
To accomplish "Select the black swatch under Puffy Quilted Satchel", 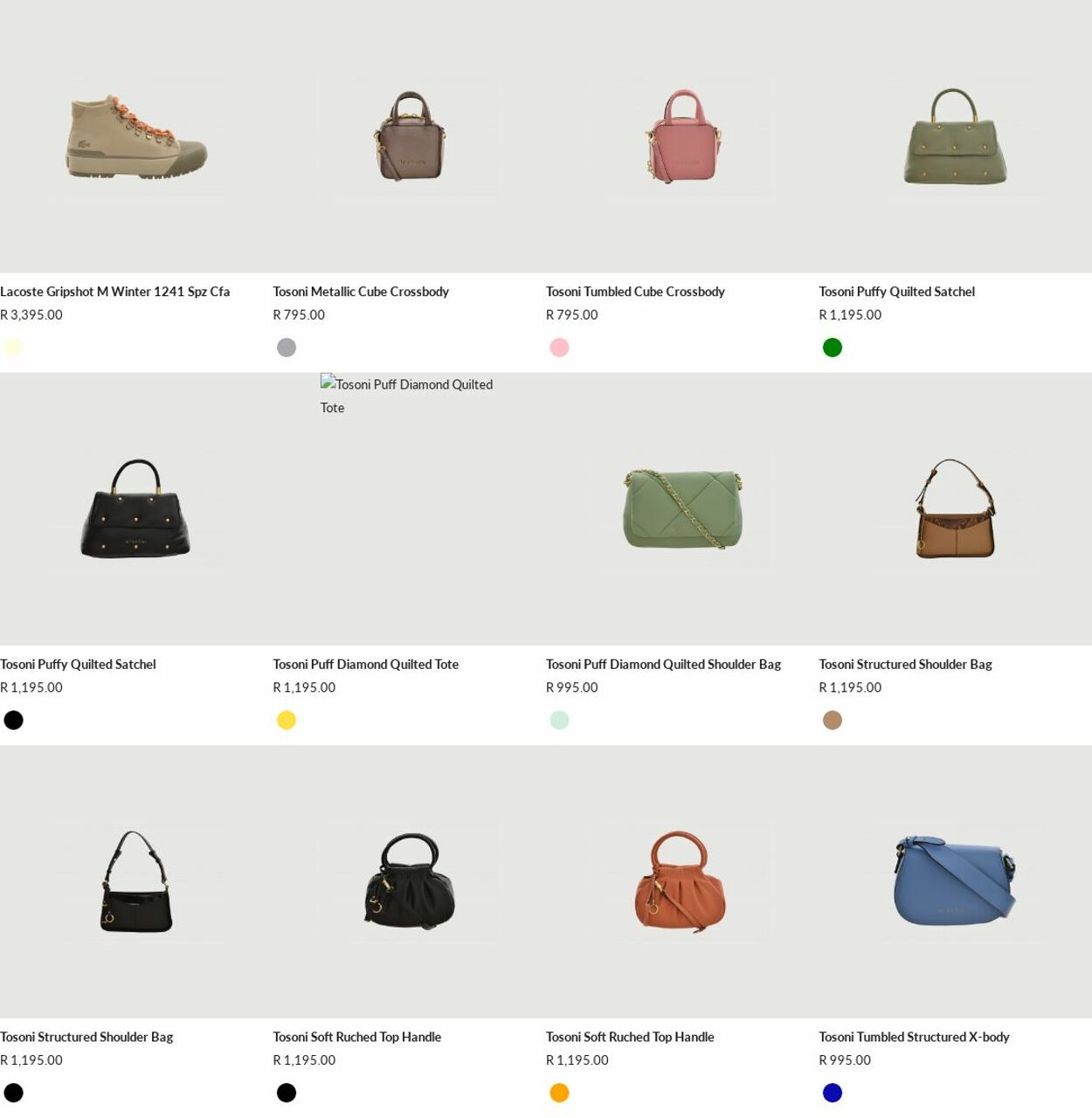I will [13, 721].
